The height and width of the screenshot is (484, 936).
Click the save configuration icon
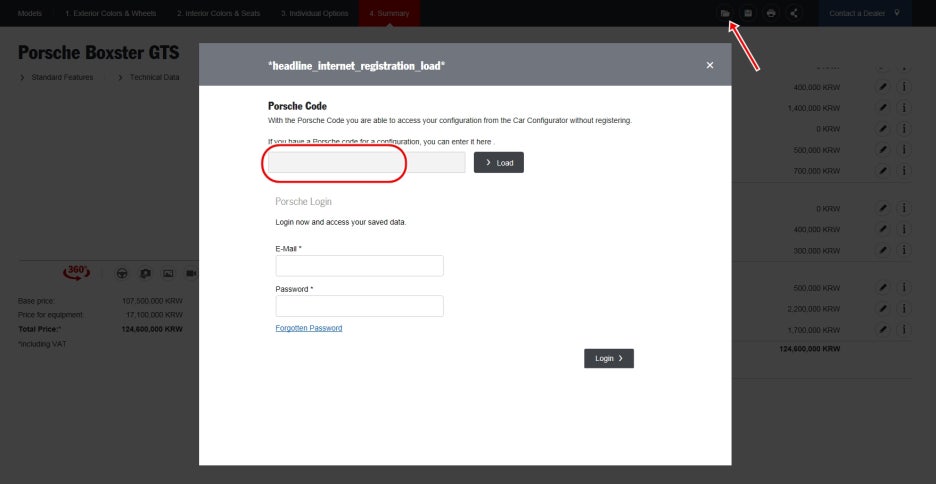click(x=747, y=13)
